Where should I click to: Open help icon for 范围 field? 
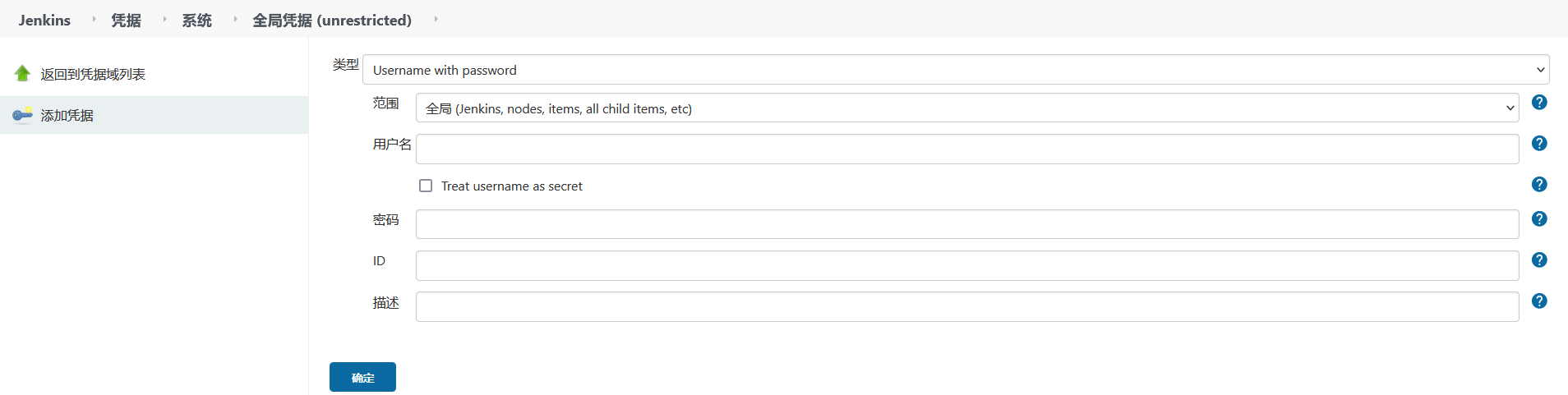(x=1539, y=103)
